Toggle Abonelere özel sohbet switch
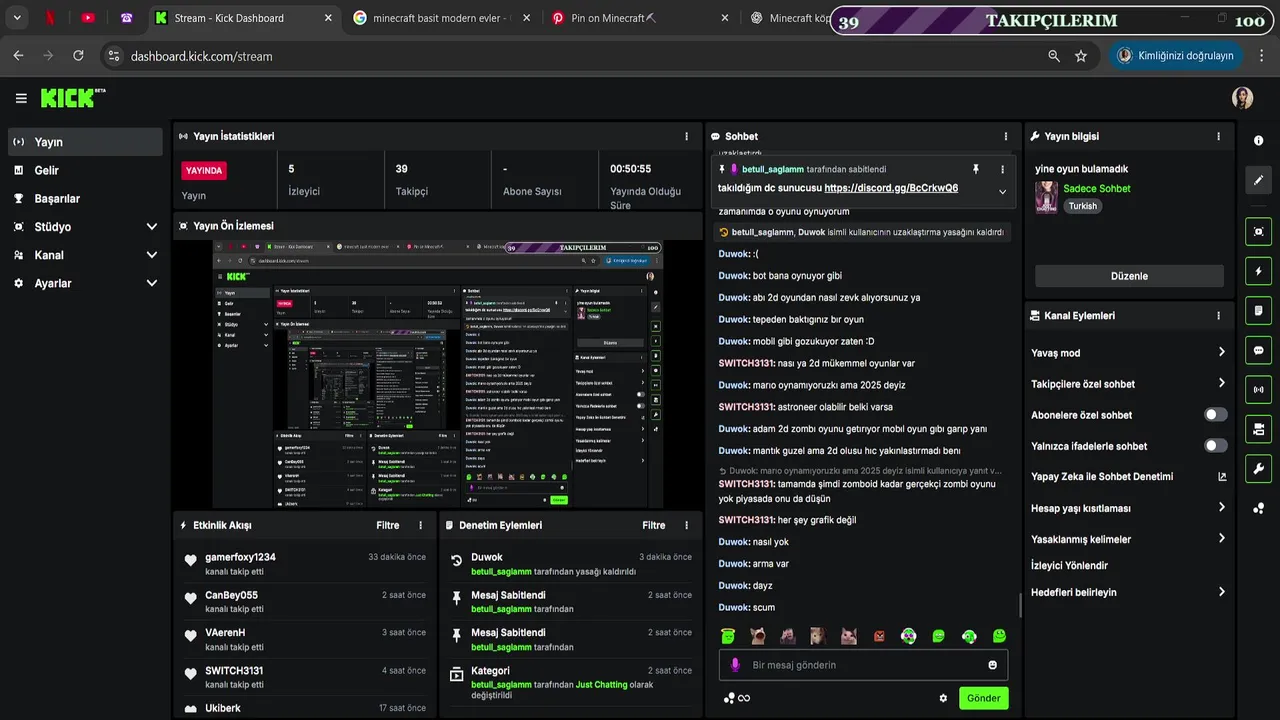Image resolution: width=1280 pixels, height=720 pixels. click(1215, 415)
